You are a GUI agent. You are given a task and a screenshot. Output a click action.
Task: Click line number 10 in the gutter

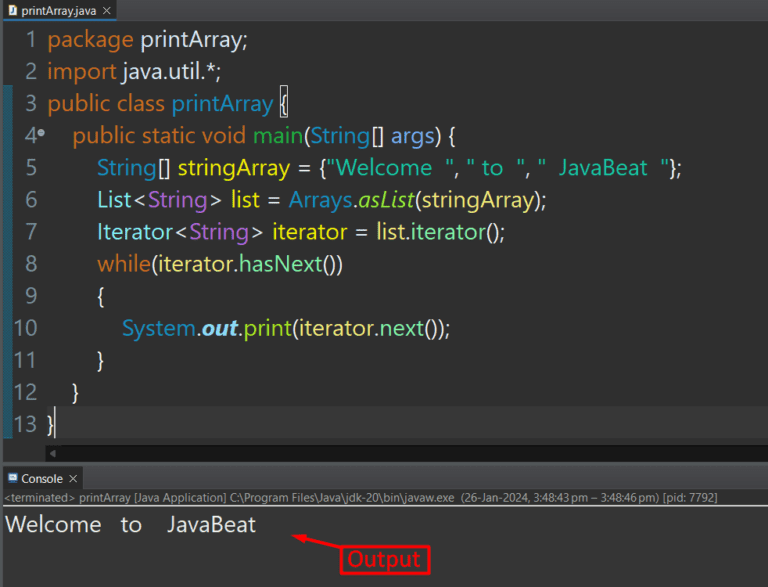(x=25, y=327)
